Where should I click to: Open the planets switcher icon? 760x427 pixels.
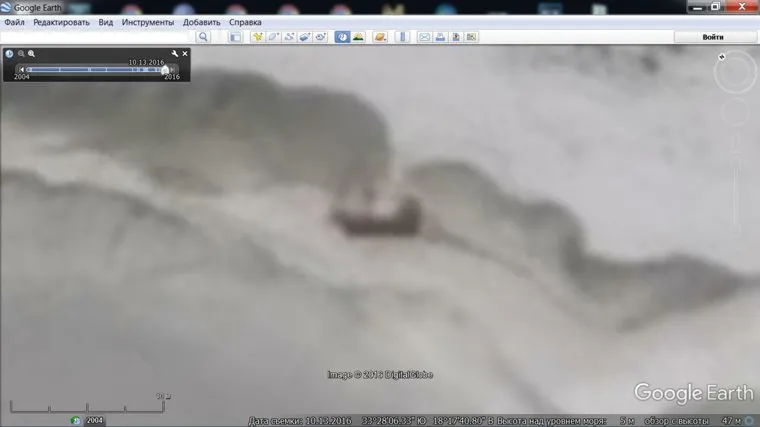[380, 37]
